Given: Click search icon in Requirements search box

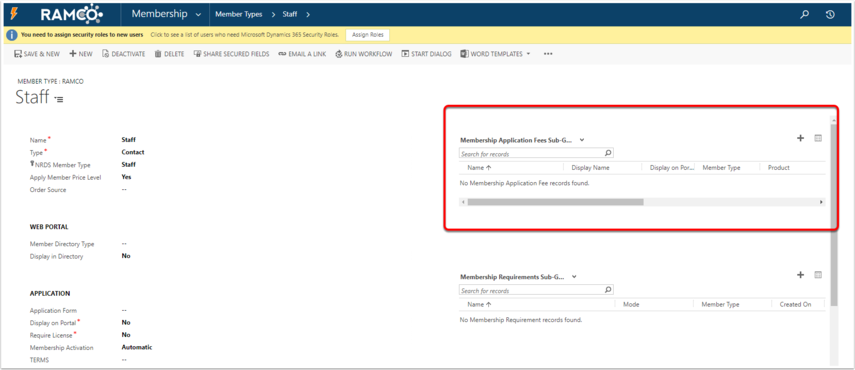Looking at the screenshot, I should [608, 290].
